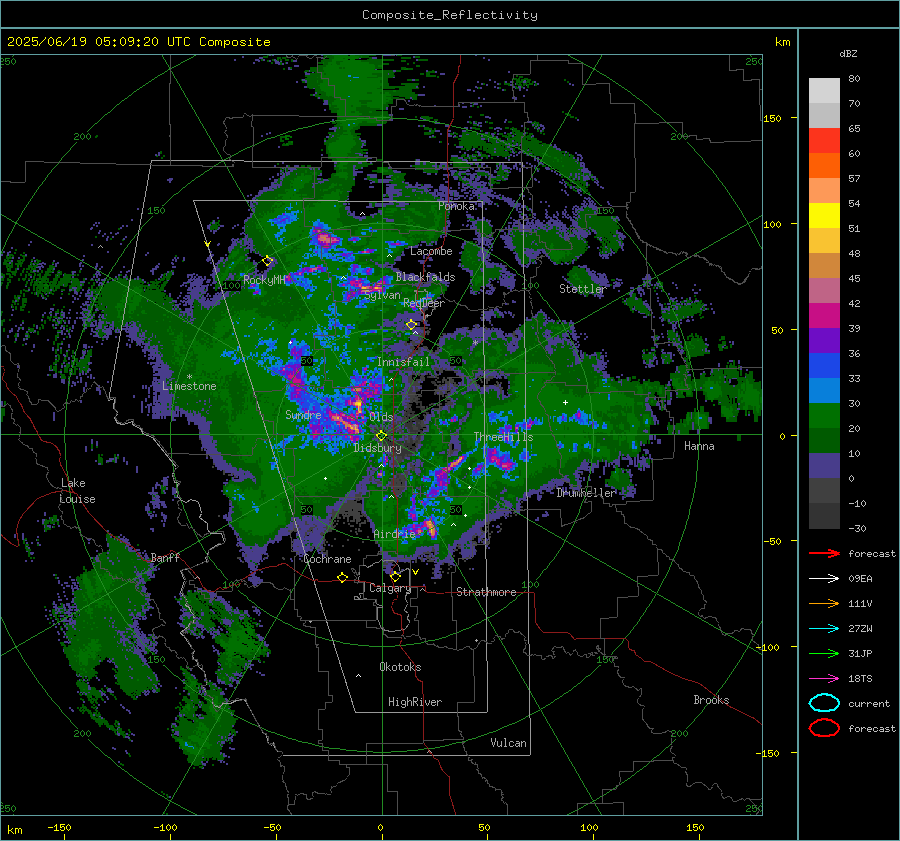Click the Vulcan city label
The image size is (900, 841).
click(x=509, y=743)
